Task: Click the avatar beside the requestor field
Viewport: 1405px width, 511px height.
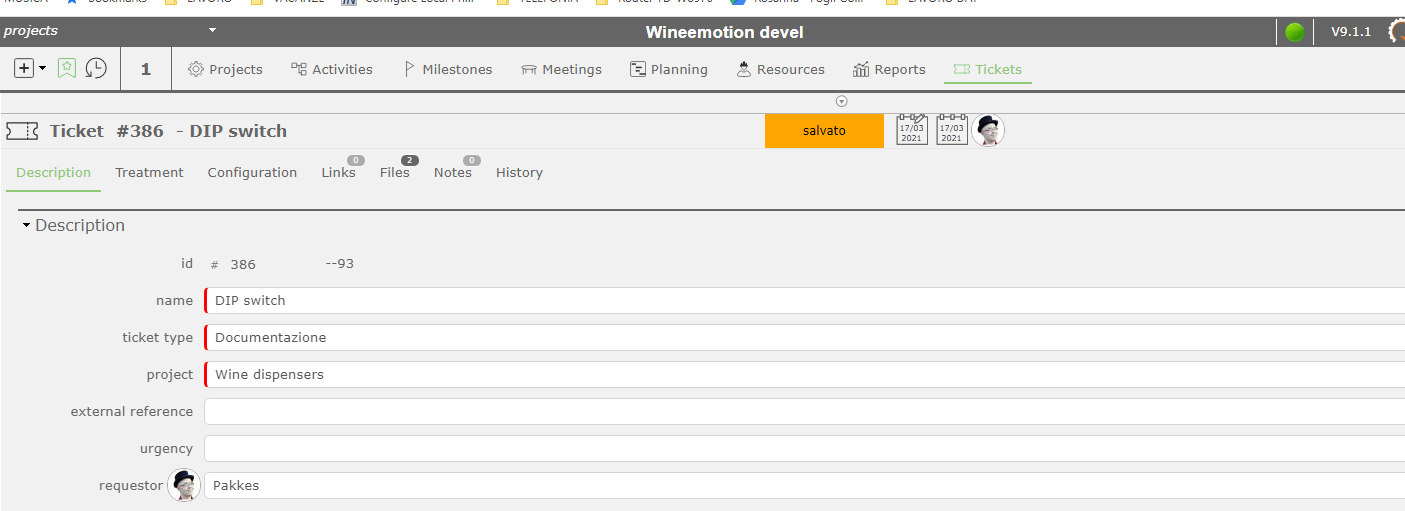Action: click(184, 485)
